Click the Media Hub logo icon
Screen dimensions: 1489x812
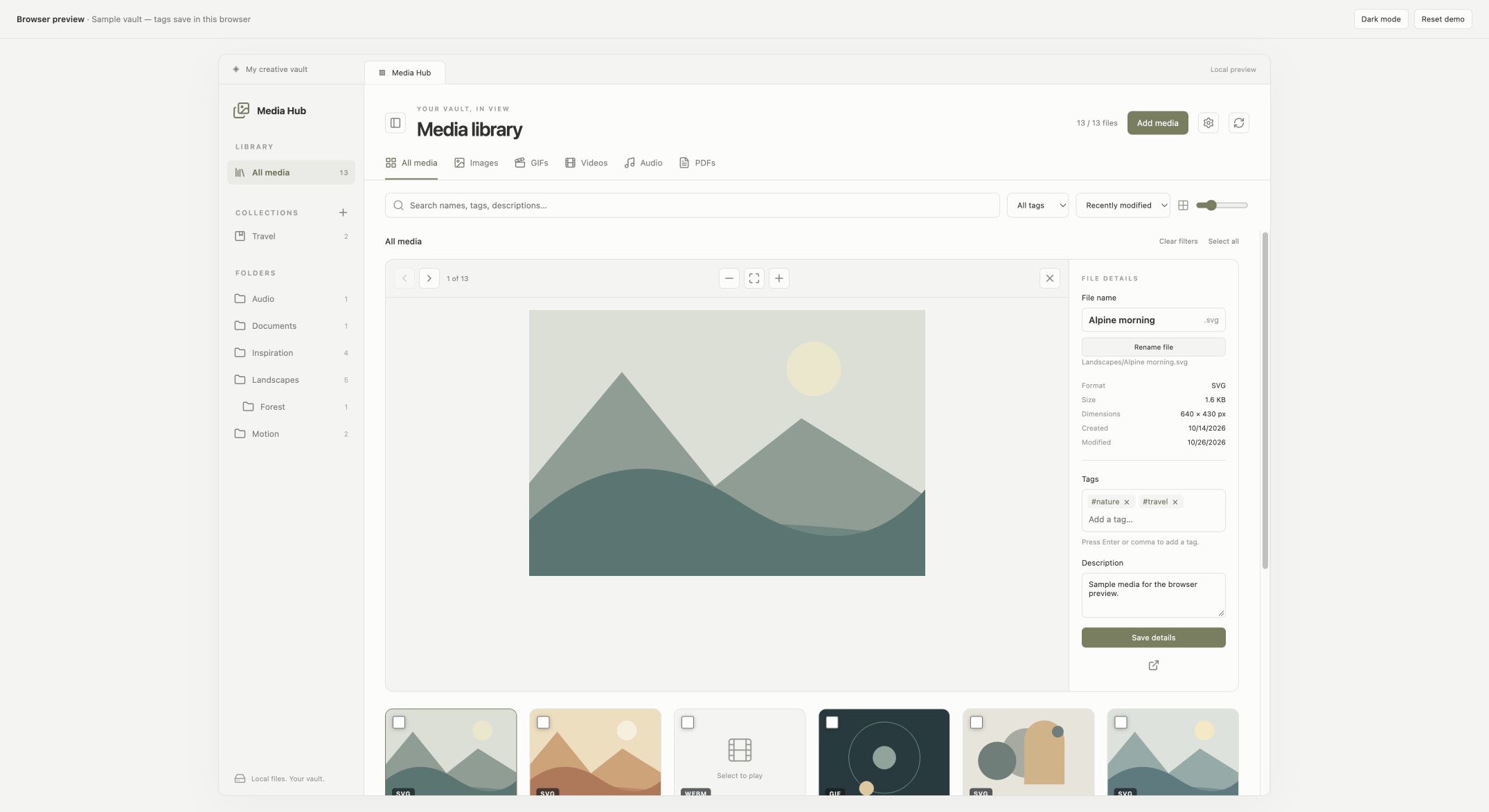tap(241, 110)
